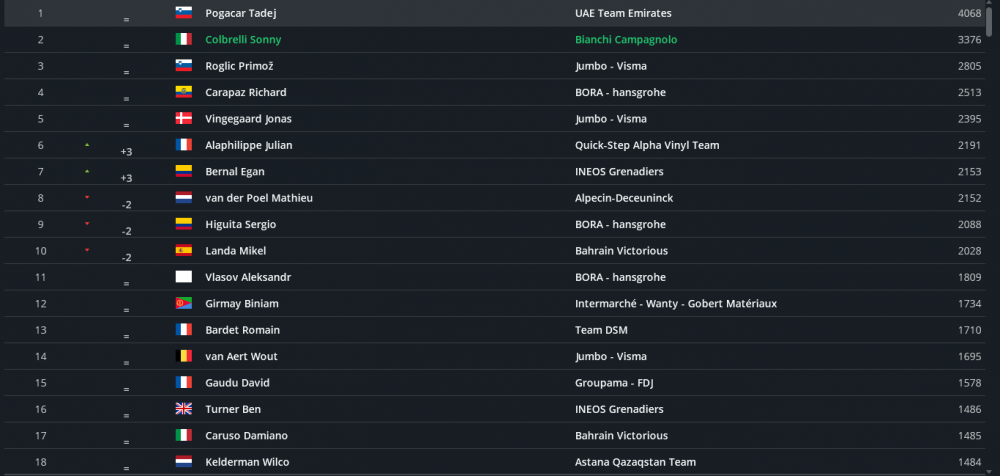Click the Belgium flag beside van Aert Wout

184,356
